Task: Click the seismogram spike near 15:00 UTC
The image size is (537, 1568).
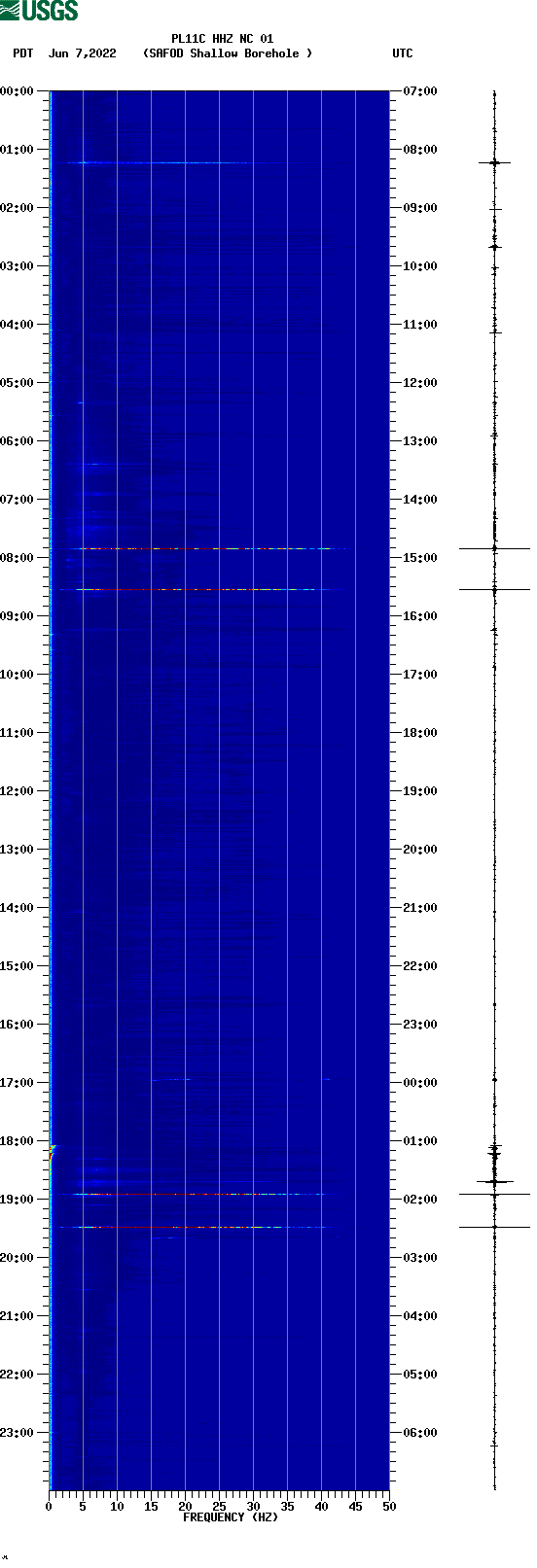Action: [x=494, y=548]
